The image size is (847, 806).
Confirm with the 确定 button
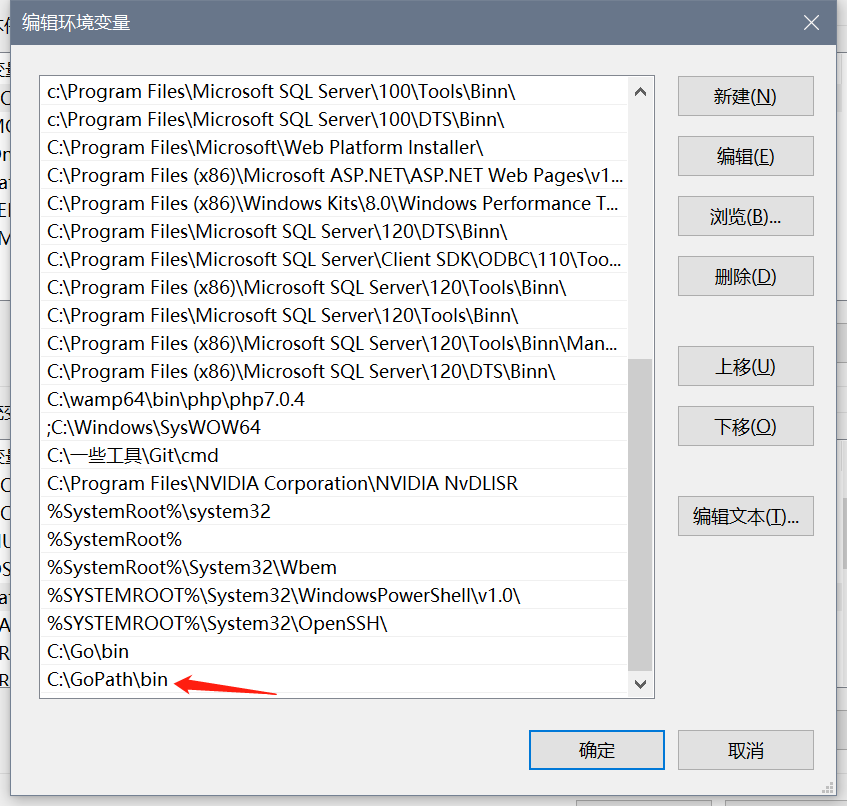coord(597,750)
